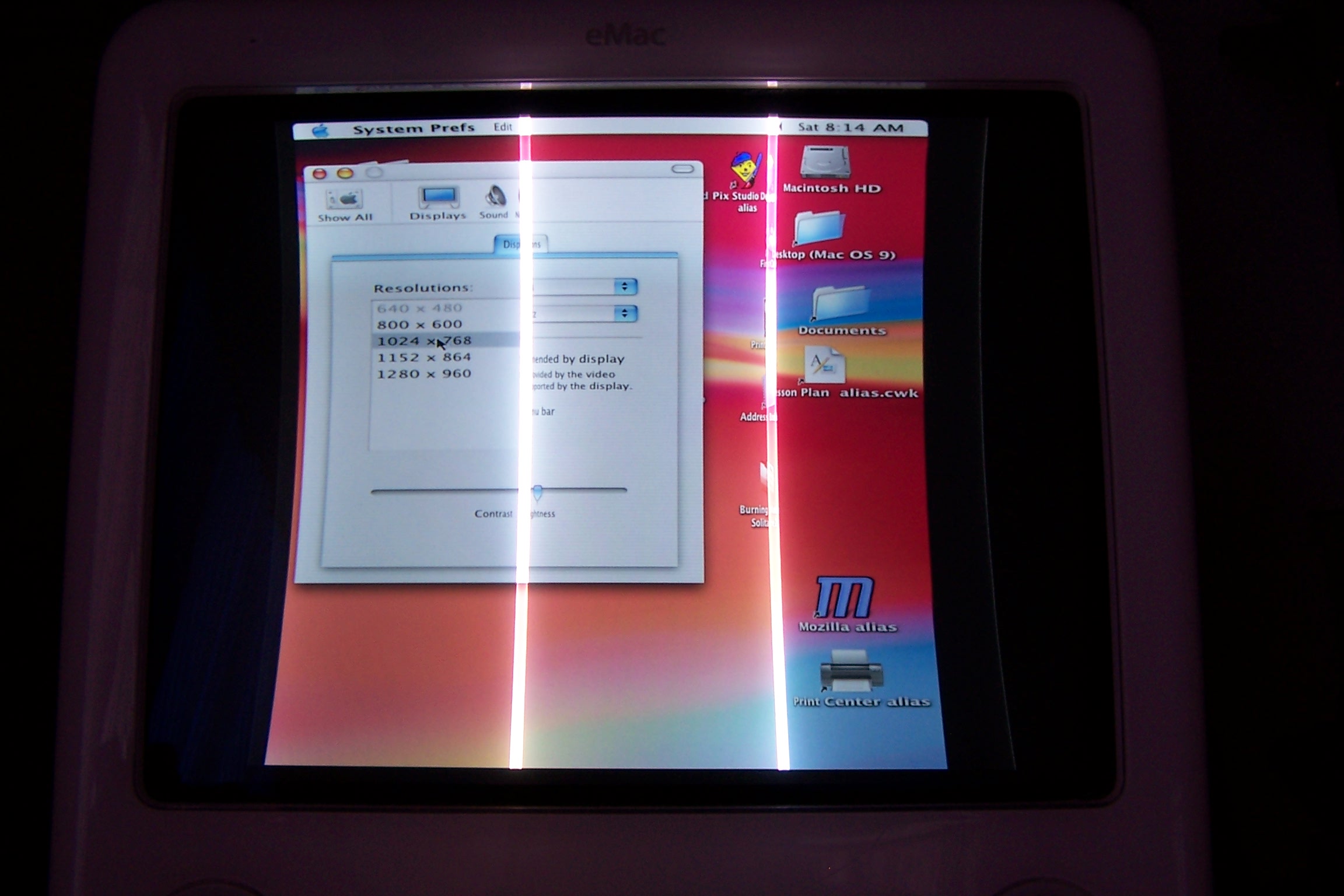Image resolution: width=1344 pixels, height=896 pixels.
Task: Open the Macintosh HD drive icon
Action: click(824, 163)
